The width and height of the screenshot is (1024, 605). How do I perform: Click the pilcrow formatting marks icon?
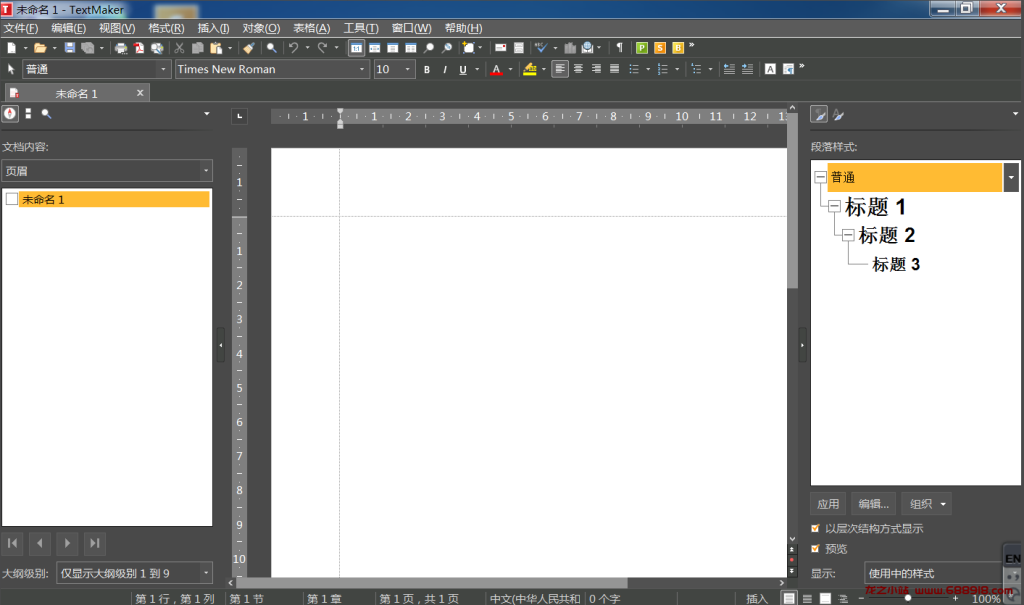[x=619, y=48]
